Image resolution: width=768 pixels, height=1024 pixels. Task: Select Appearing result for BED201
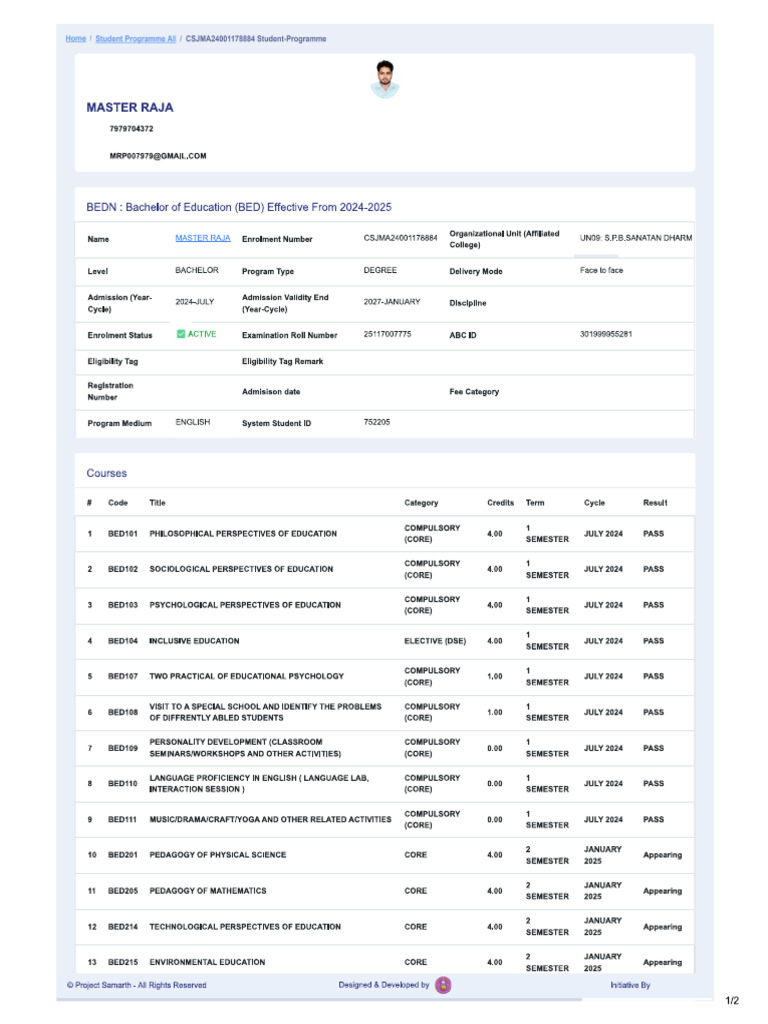pos(662,855)
